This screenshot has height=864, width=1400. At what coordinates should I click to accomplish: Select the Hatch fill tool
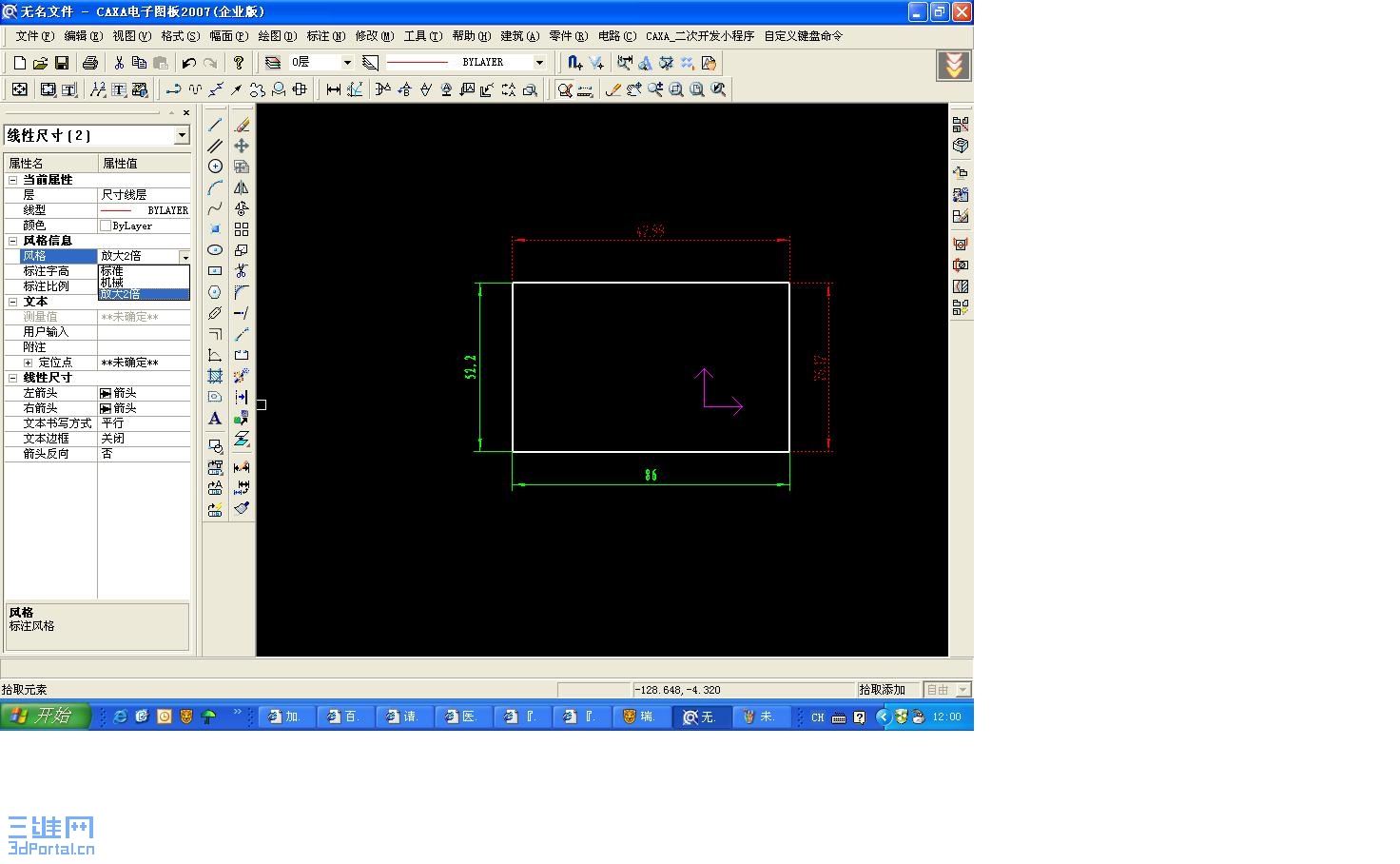click(215, 376)
